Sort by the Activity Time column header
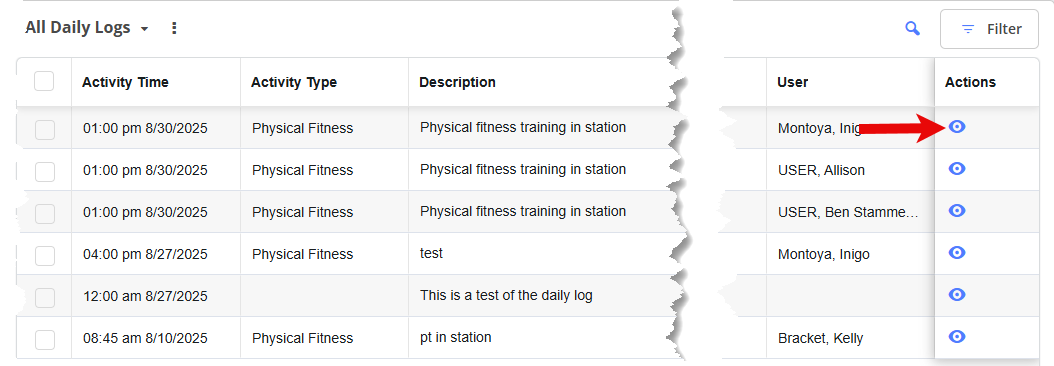The height and width of the screenshot is (366, 1054). point(125,82)
